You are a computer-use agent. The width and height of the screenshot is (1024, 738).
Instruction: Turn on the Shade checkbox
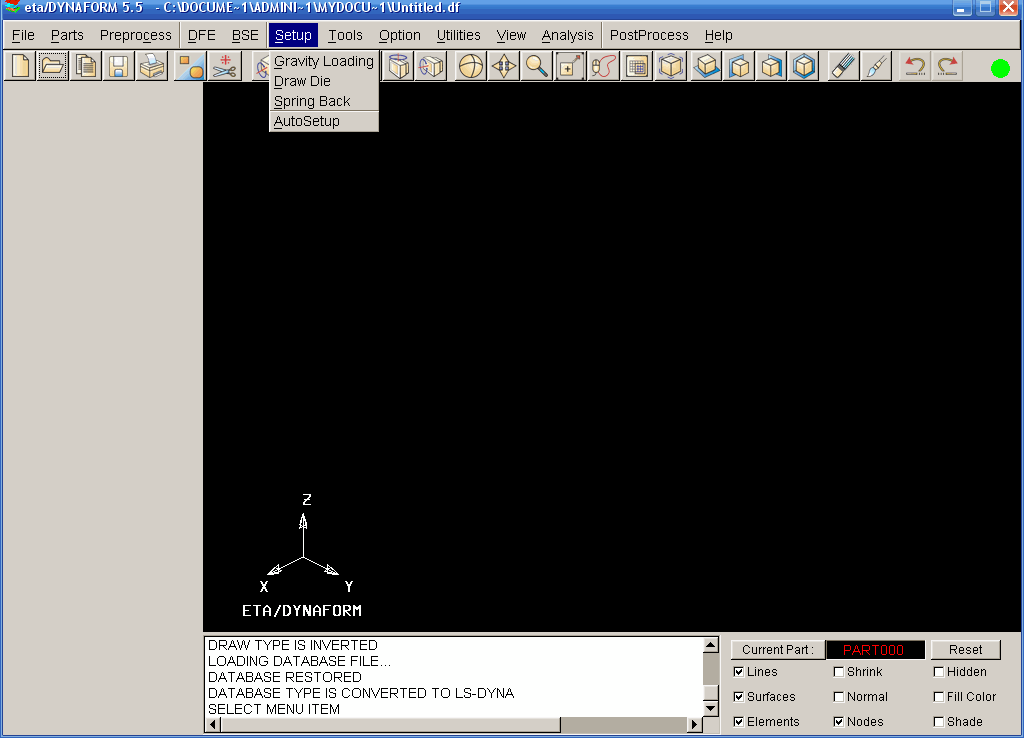tap(938, 722)
